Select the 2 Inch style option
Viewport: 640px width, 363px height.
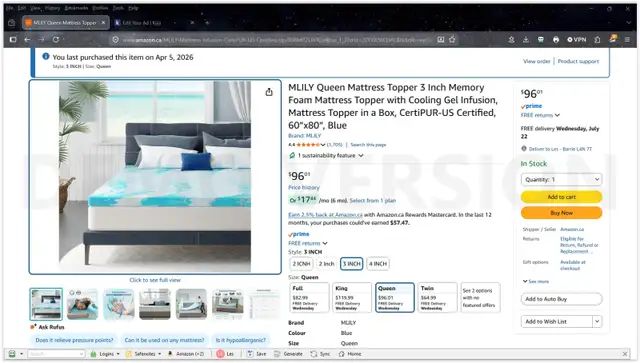[x=327, y=264]
